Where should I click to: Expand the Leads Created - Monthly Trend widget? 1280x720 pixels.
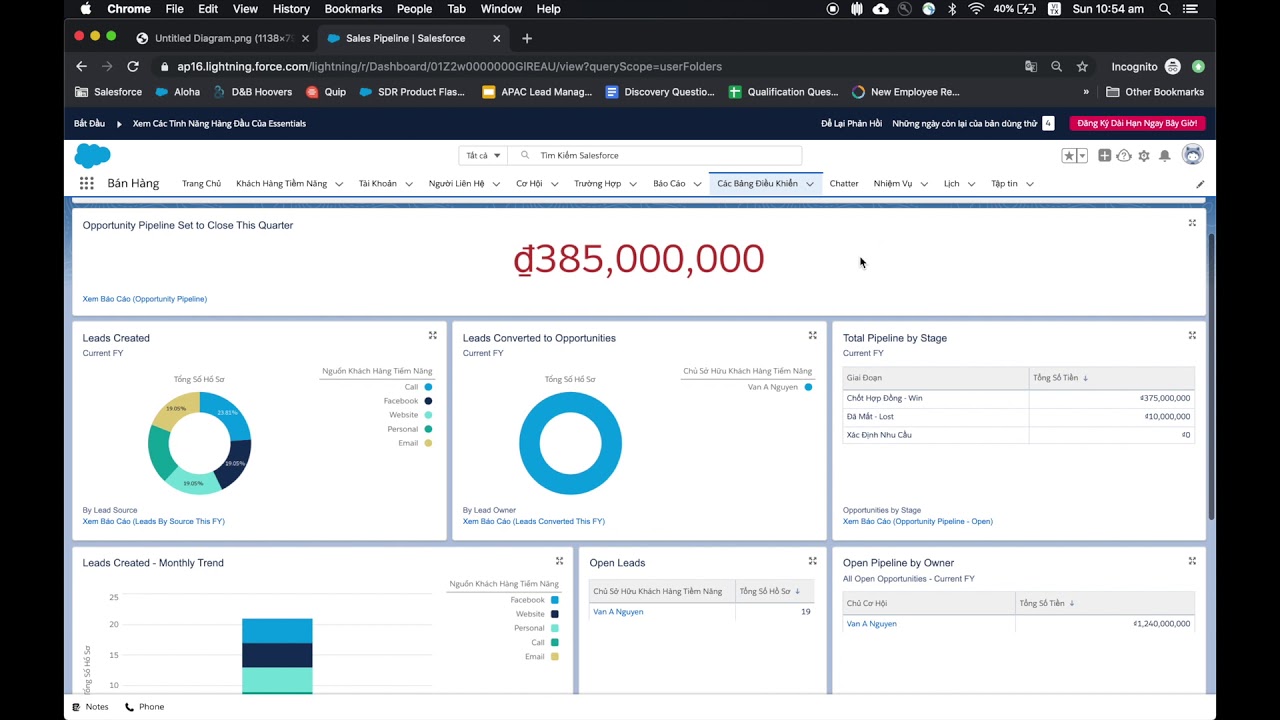click(559, 561)
